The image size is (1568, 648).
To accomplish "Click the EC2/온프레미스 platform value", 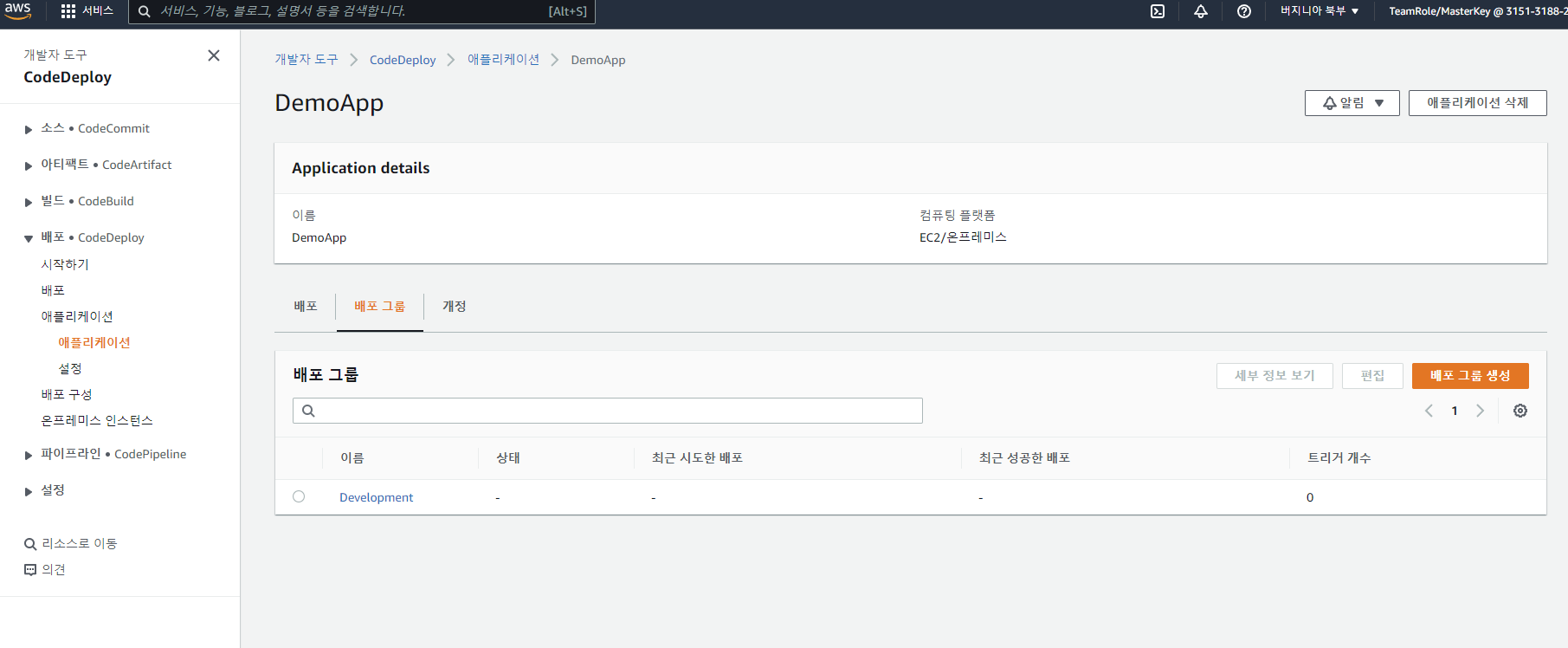I will coord(963,237).
